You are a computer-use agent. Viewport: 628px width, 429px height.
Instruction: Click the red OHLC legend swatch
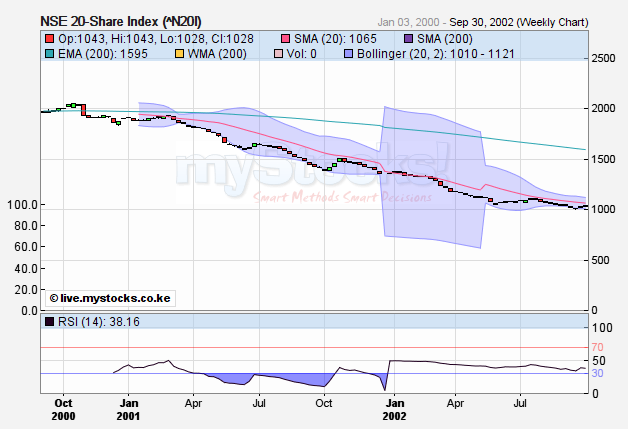point(49,38)
